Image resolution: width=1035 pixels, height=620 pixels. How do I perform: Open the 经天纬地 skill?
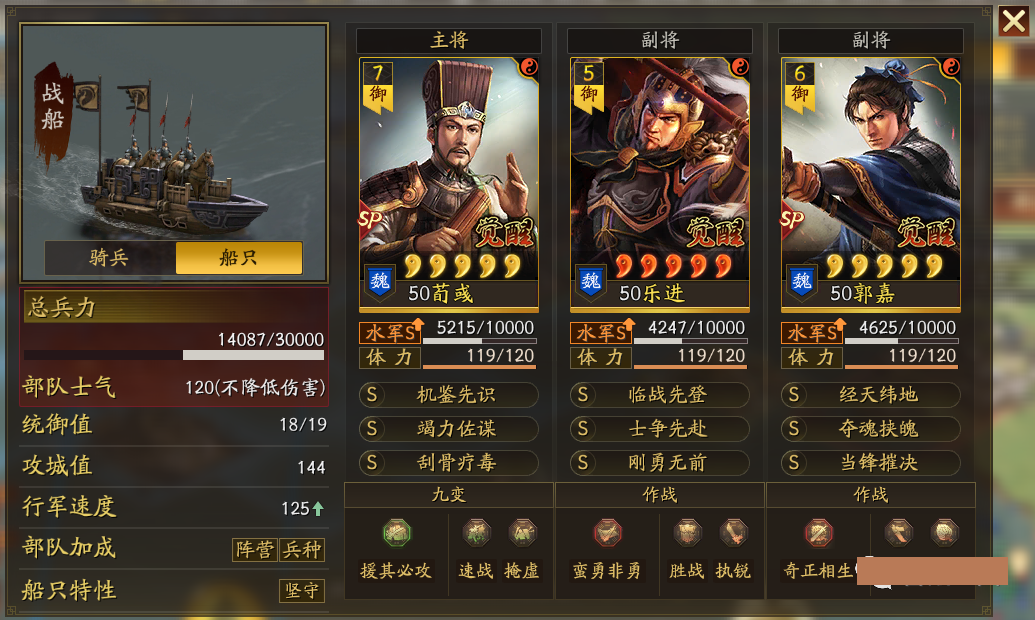871,395
